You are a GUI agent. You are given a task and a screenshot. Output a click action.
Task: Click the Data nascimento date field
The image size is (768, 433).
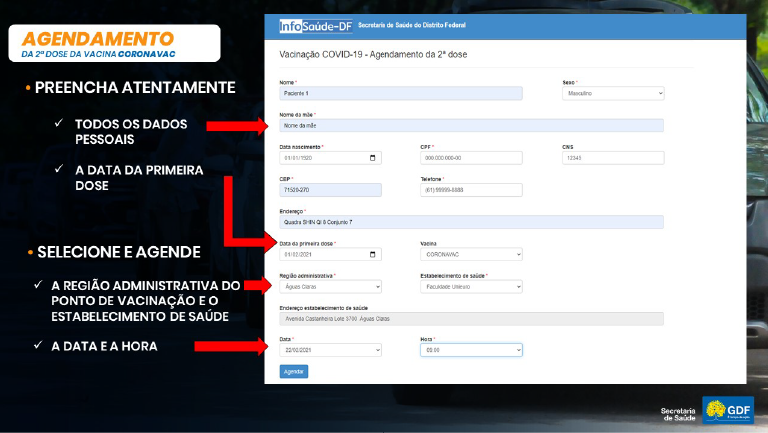point(331,158)
